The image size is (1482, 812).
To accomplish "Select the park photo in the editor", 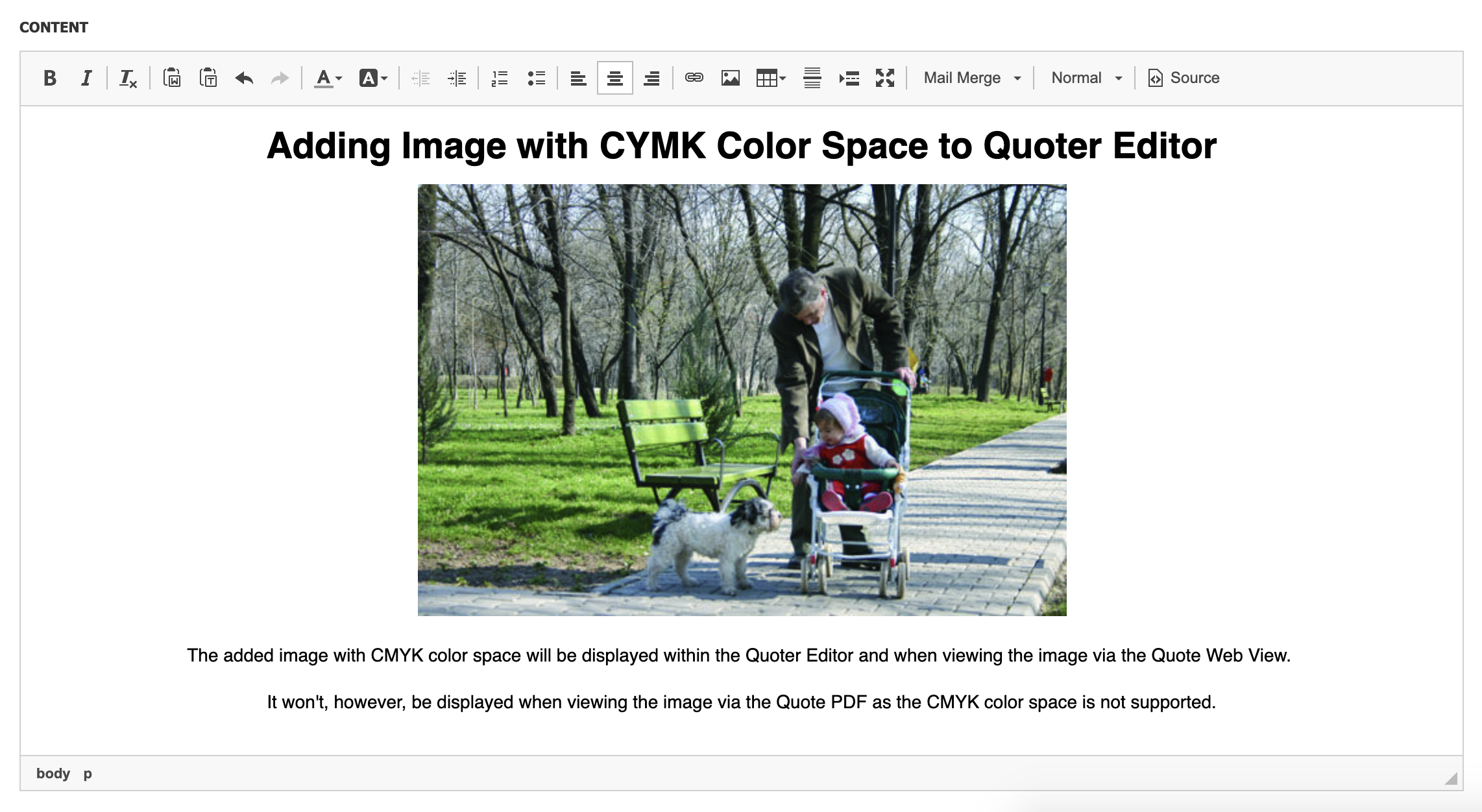I will coord(742,400).
